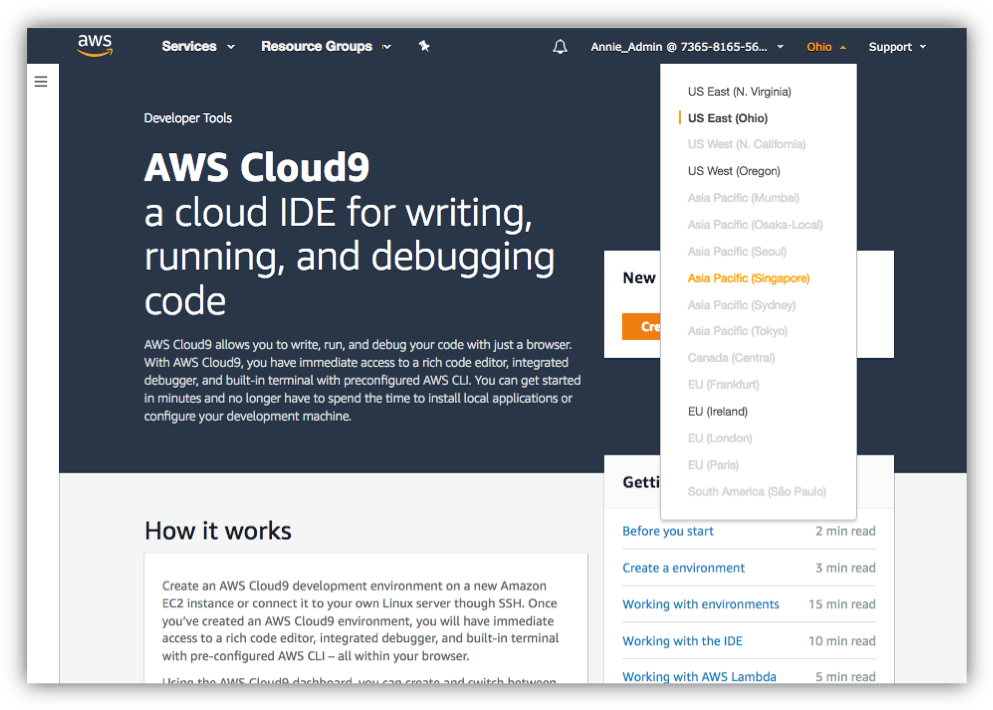The width and height of the screenshot is (993, 710).
Task: Click the AWS Cloud9 heading
Action: click(256, 168)
